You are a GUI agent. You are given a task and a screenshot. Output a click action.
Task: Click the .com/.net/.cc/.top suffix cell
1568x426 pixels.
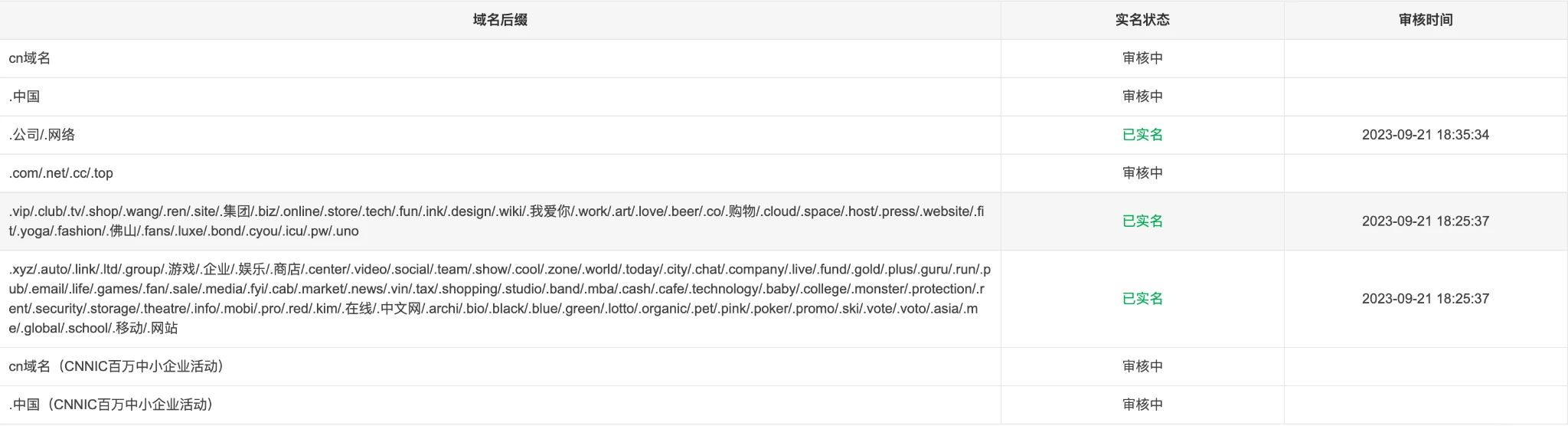pos(61,173)
